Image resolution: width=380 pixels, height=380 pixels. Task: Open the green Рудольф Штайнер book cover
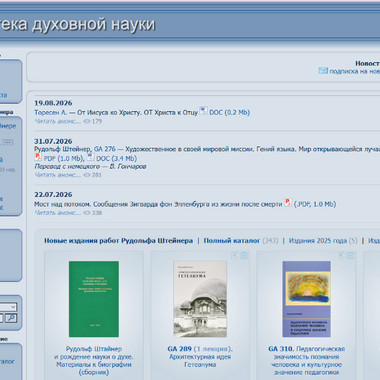click(94, 299)
